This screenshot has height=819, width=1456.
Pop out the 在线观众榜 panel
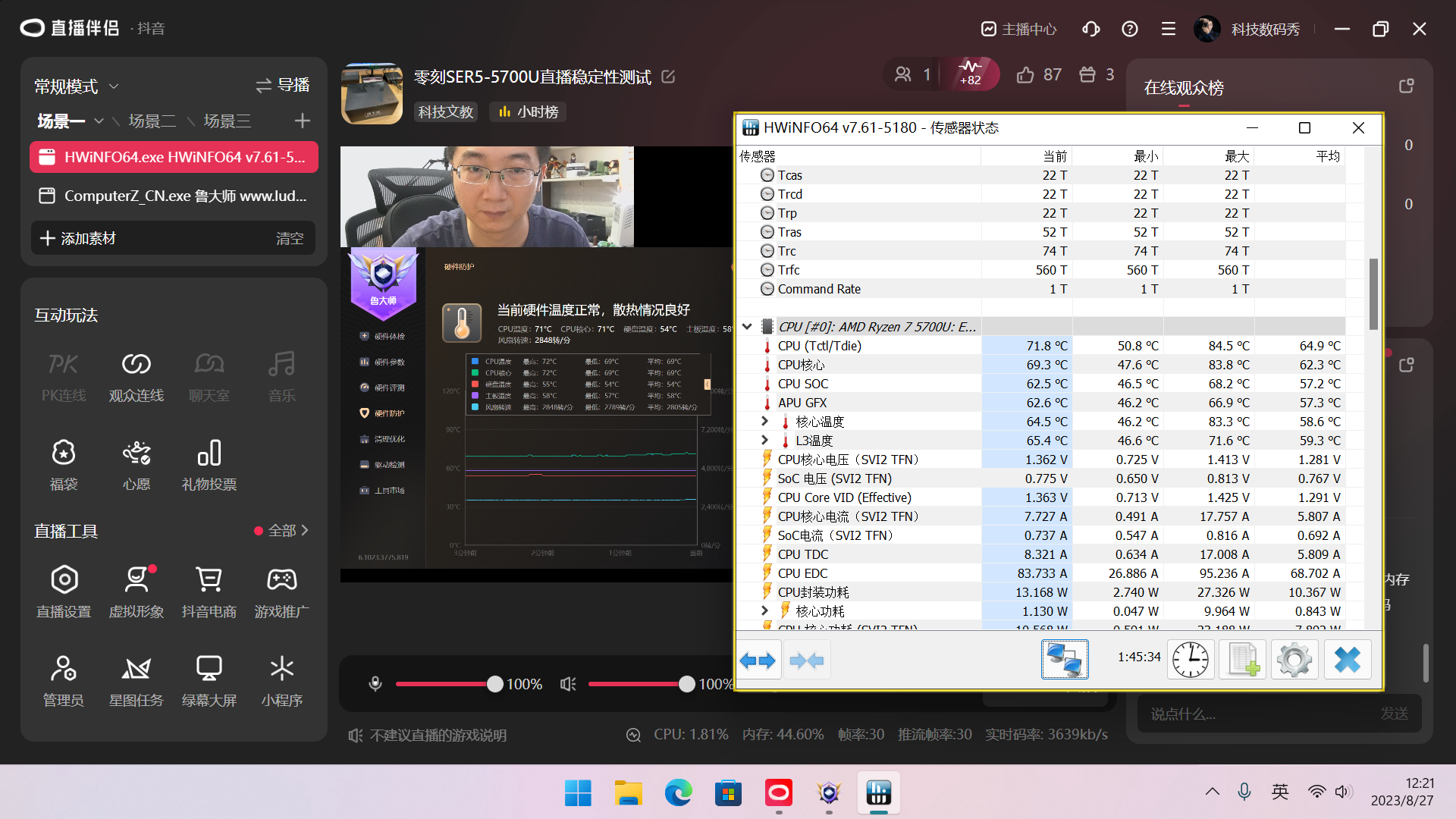[x=1406, y=86]
